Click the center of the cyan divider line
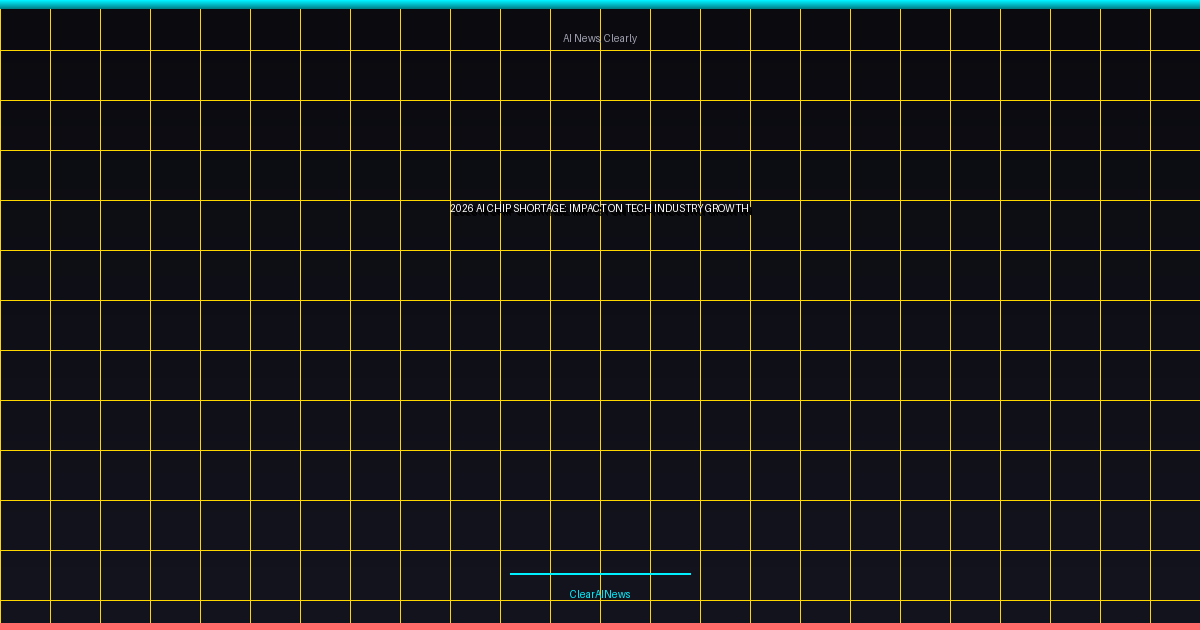Viewport: 1200px width, 630px height. click(x=600, y=574)
